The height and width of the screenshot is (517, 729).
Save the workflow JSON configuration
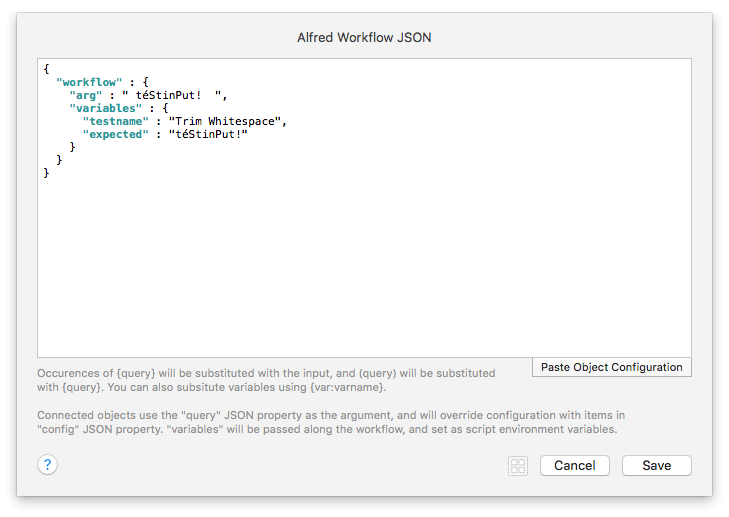tap(656, 465)
